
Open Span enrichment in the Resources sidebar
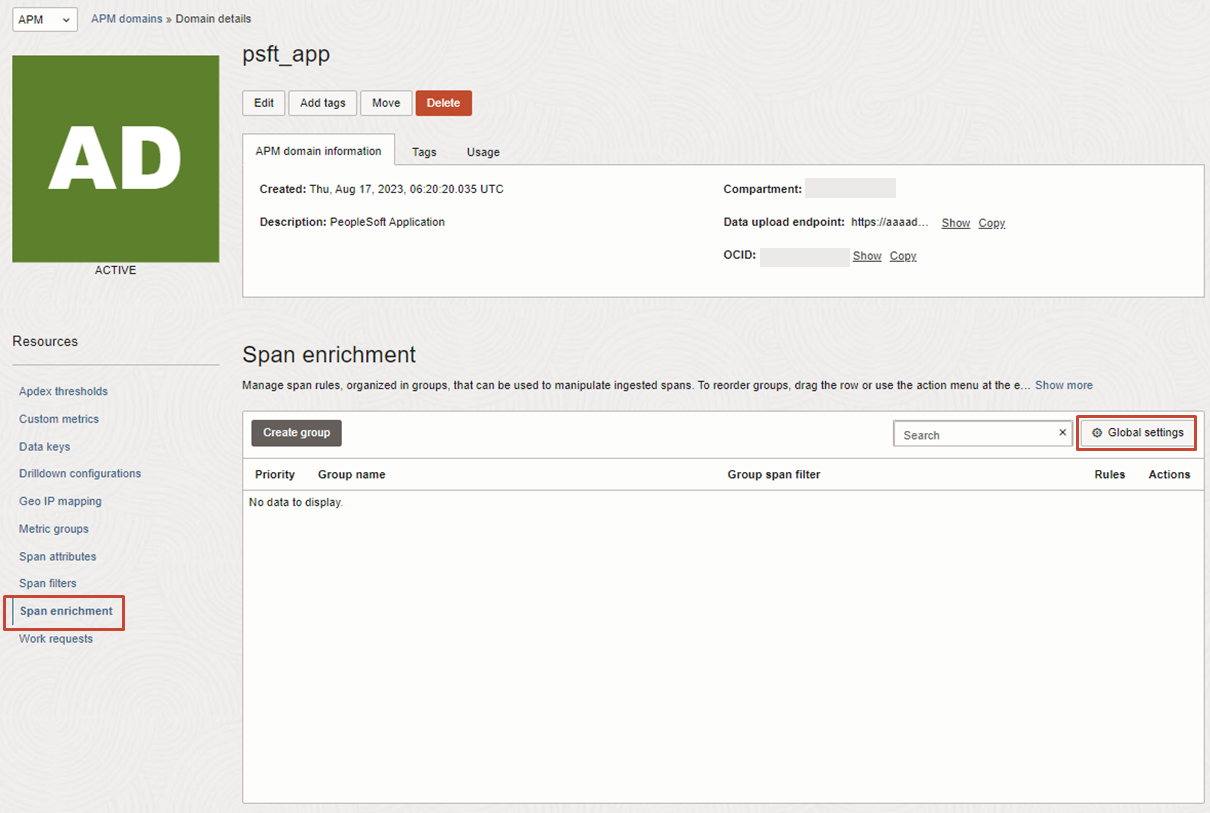pyautogui.click(x=64, y=611)
